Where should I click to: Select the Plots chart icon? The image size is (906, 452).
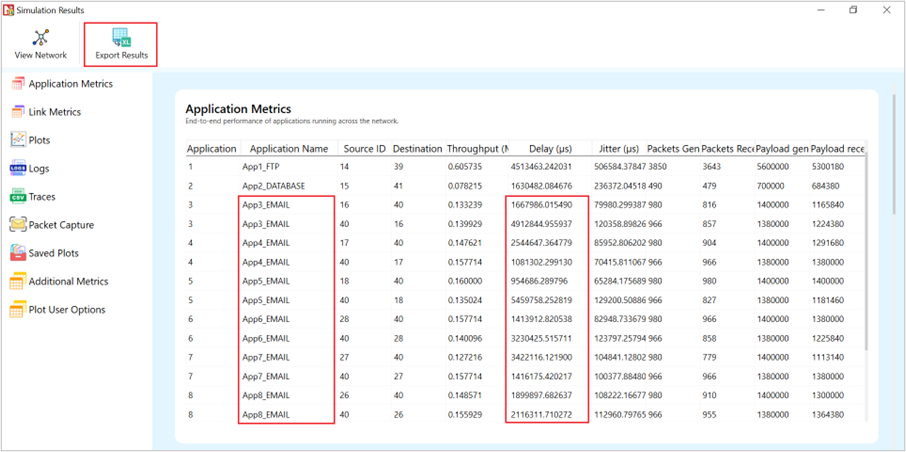pyautogui.click(x=18, y=140)
